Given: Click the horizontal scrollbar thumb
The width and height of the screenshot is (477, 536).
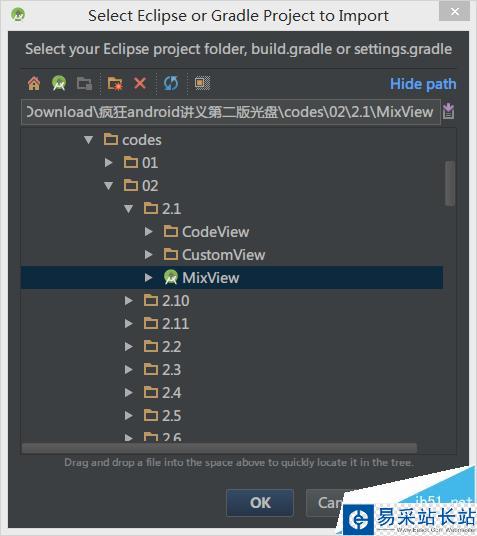Looking at the screenshot, I should 219,448.
